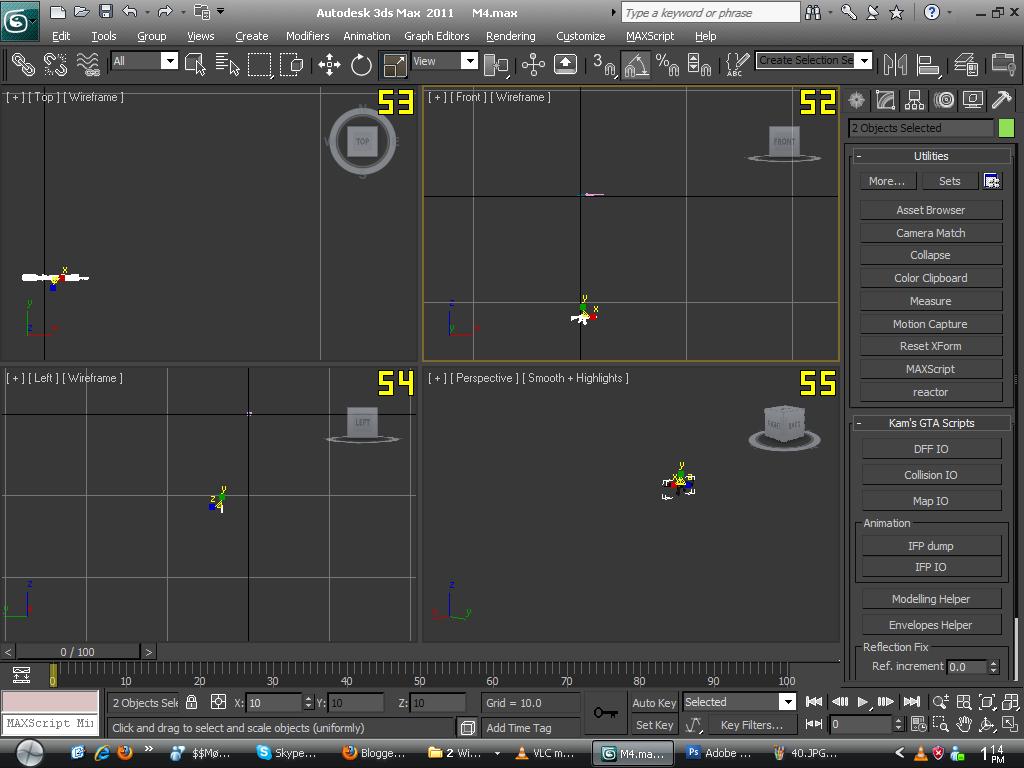
Task: Expand the Create Selection Set dropdown
Action: 865,61
